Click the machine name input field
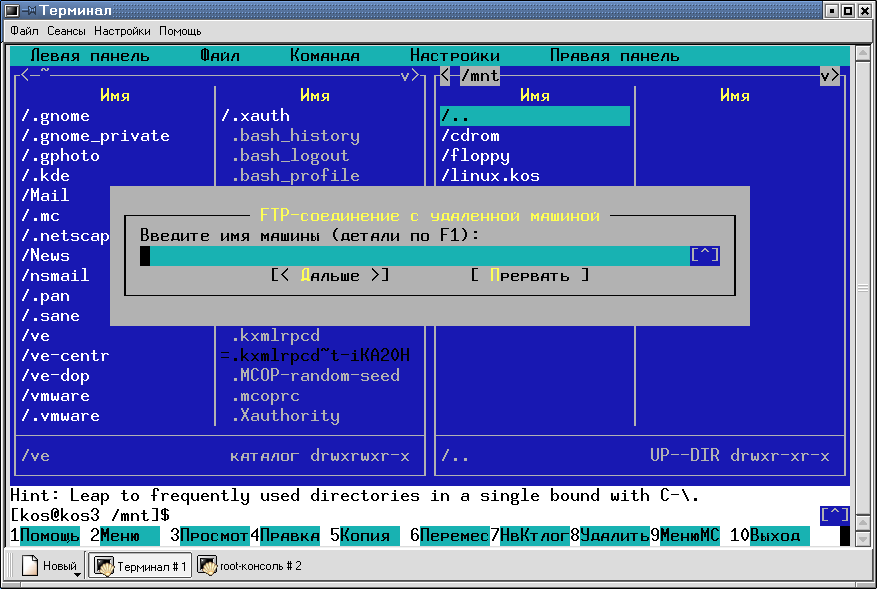 point(415,256)
